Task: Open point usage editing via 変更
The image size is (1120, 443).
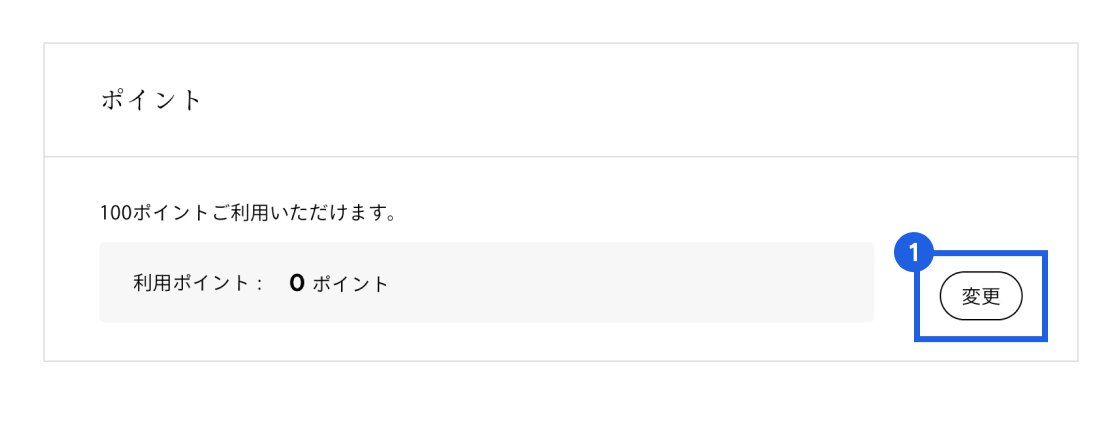Action: click(980, 296)
